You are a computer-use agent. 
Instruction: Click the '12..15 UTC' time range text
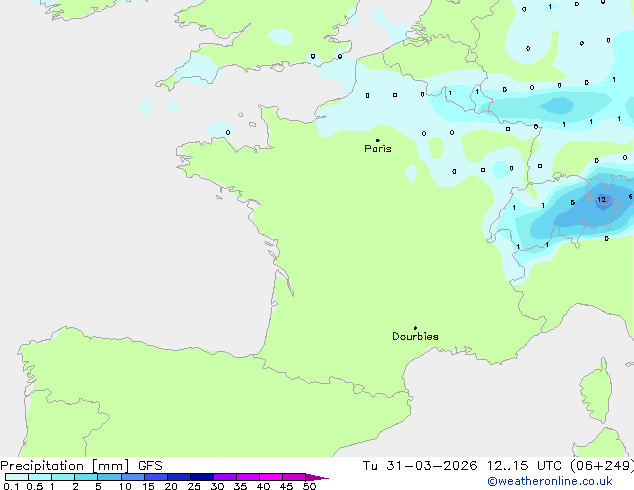tap(524, 466)
